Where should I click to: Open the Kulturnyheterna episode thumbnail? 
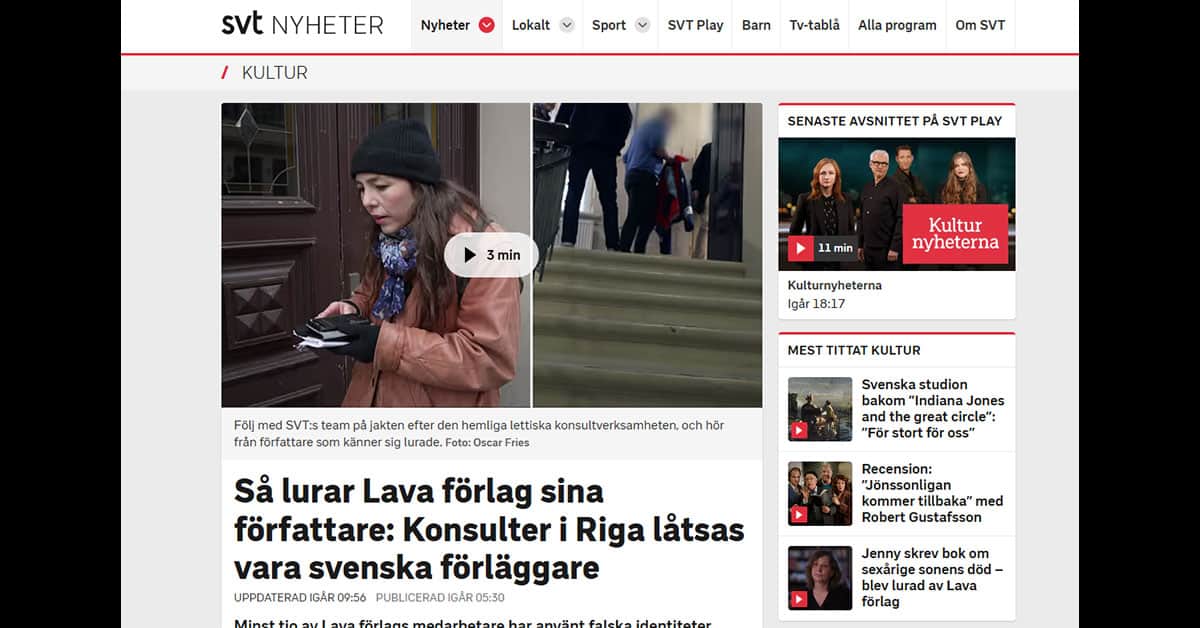(897, 204)
